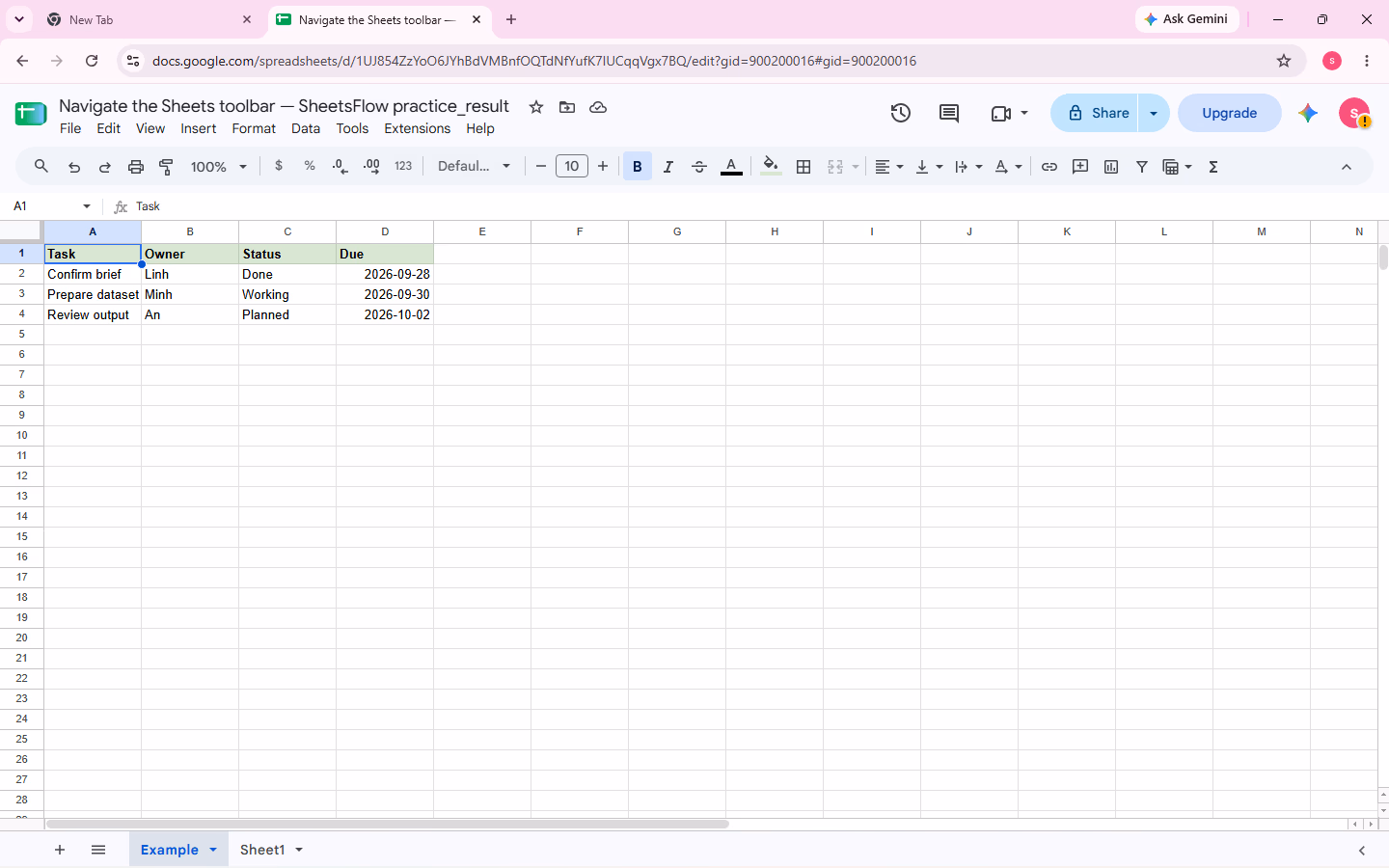This screenshot has width=1389, height=868.
Task: Format as currency with dollar icon
Action: click(279, 166)
